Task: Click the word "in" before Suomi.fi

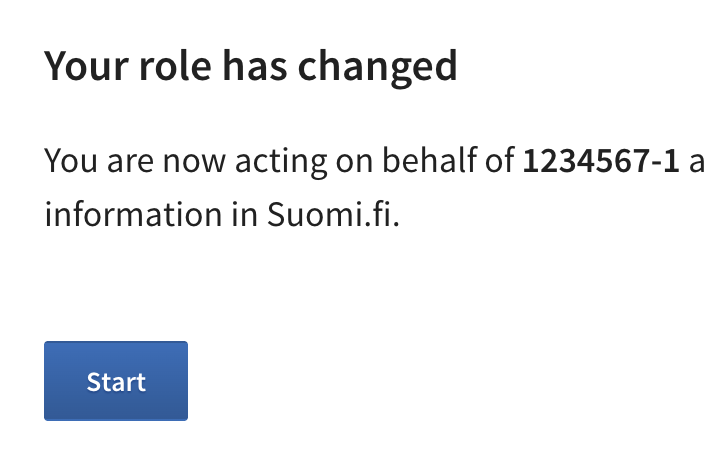Action: tap(240, 215)
